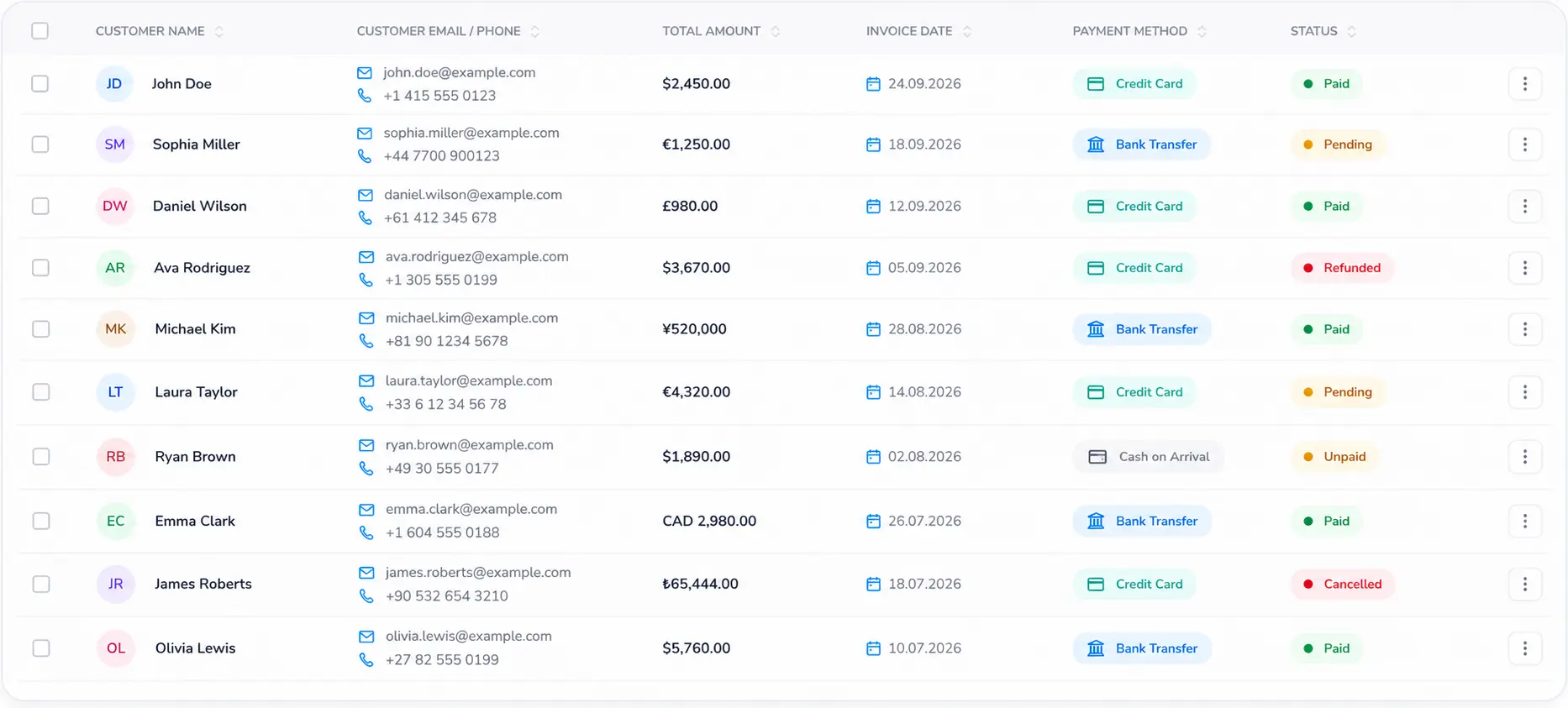Click the Cancelled status badge
This screenshot has width=1568, height=708.
1343,585
